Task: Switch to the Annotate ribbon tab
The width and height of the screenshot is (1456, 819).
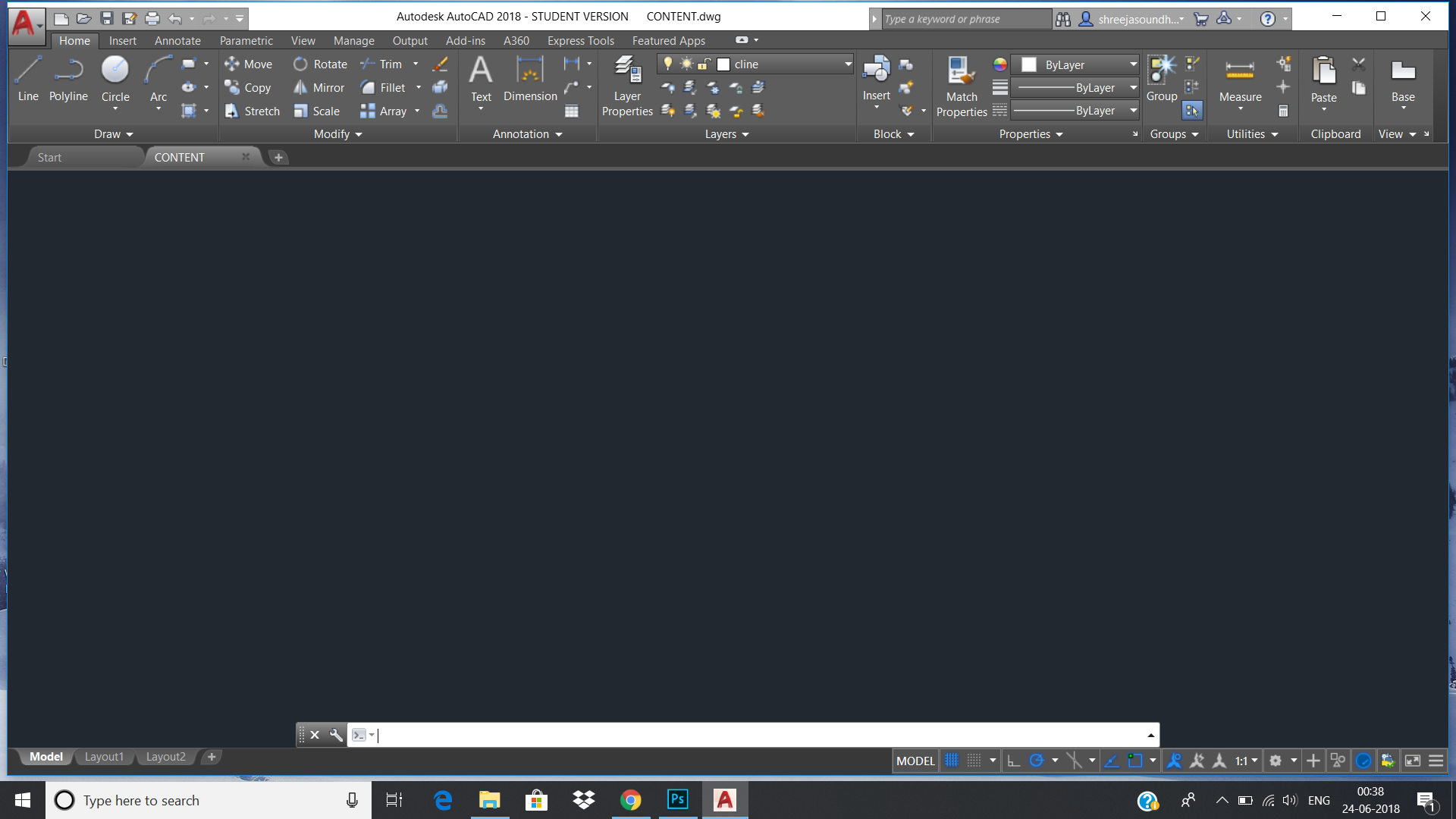Action: click(177, 40)
